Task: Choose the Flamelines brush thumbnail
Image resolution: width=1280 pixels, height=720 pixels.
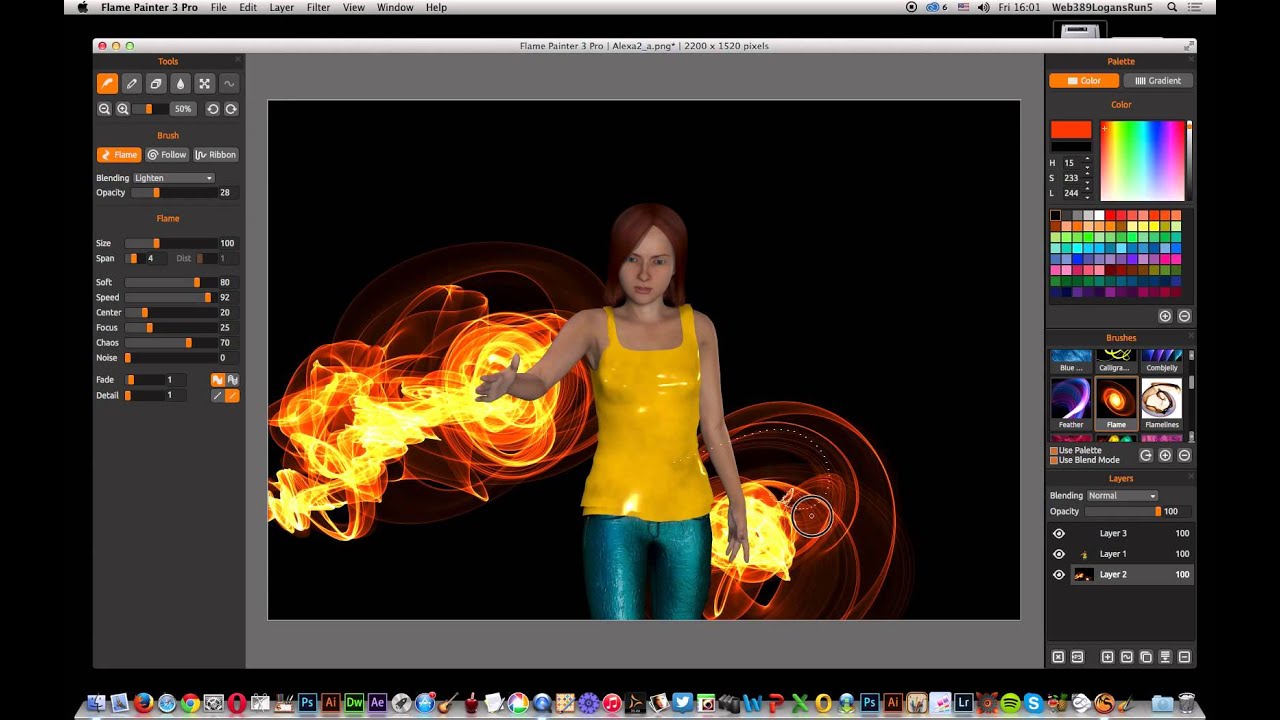Action: [x=1161, y=403]
